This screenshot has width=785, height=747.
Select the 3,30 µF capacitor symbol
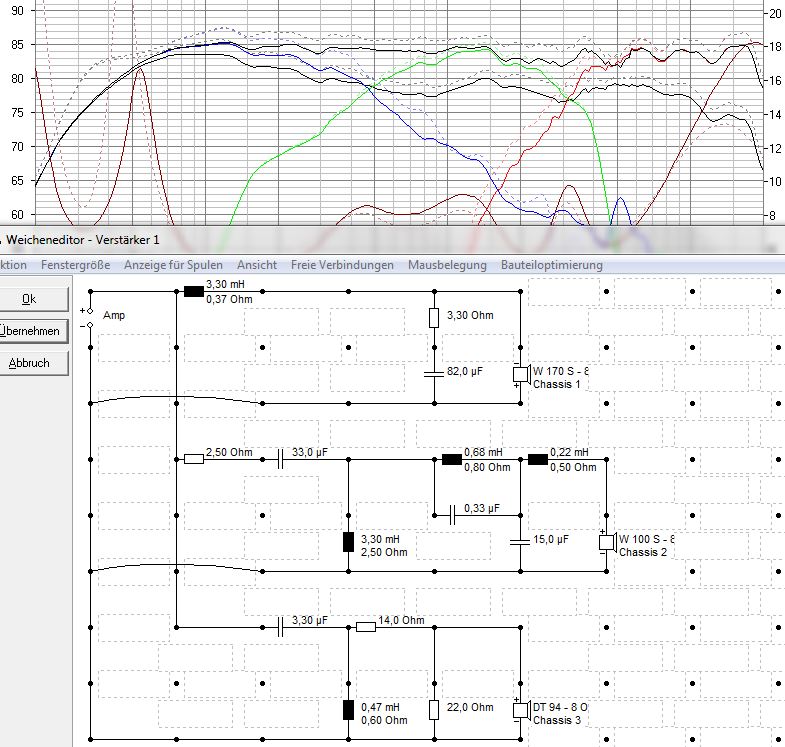(x=280, y=627)
